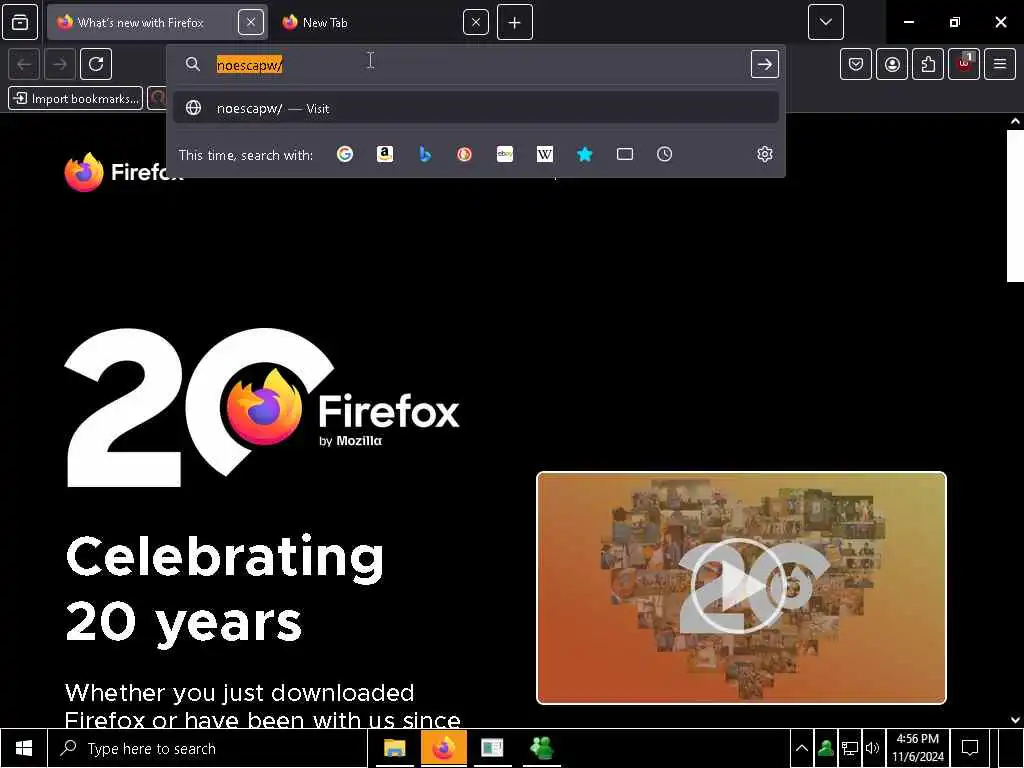
Task: Open Firefox View from the tab strip
Action: pyautogui.click(x=20, y=22)
